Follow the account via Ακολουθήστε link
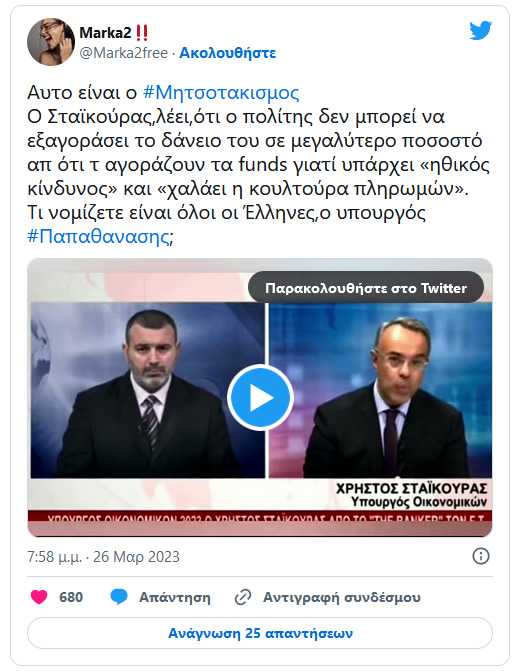 [x=227, y=53]
